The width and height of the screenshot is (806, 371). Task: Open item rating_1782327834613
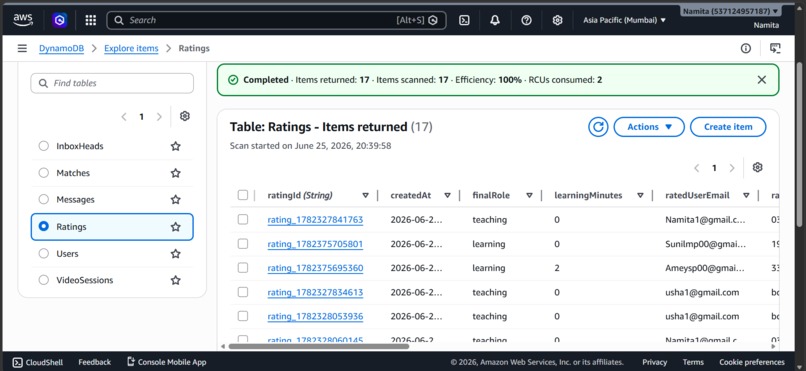315,292
